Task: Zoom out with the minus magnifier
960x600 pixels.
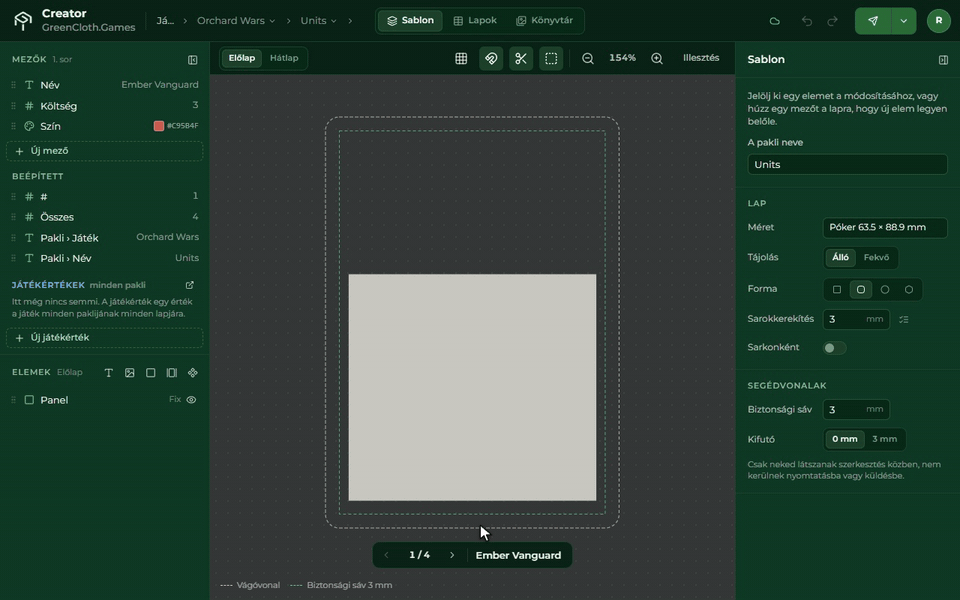Action: (x=588, y=58)
